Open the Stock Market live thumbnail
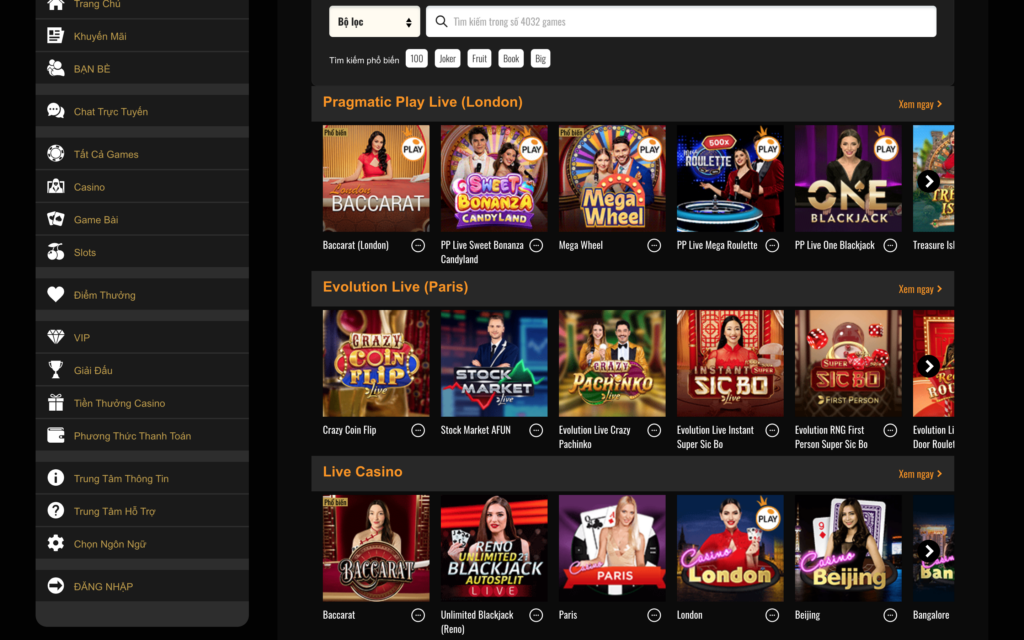Viewport: 1024px width, 640px height. [x=494, y=363]
